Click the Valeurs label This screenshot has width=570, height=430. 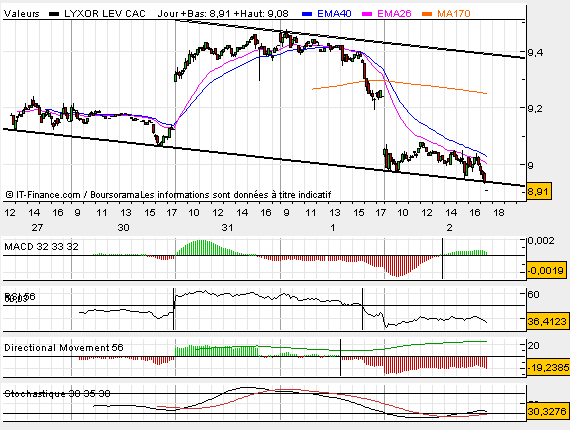(22, 14)
